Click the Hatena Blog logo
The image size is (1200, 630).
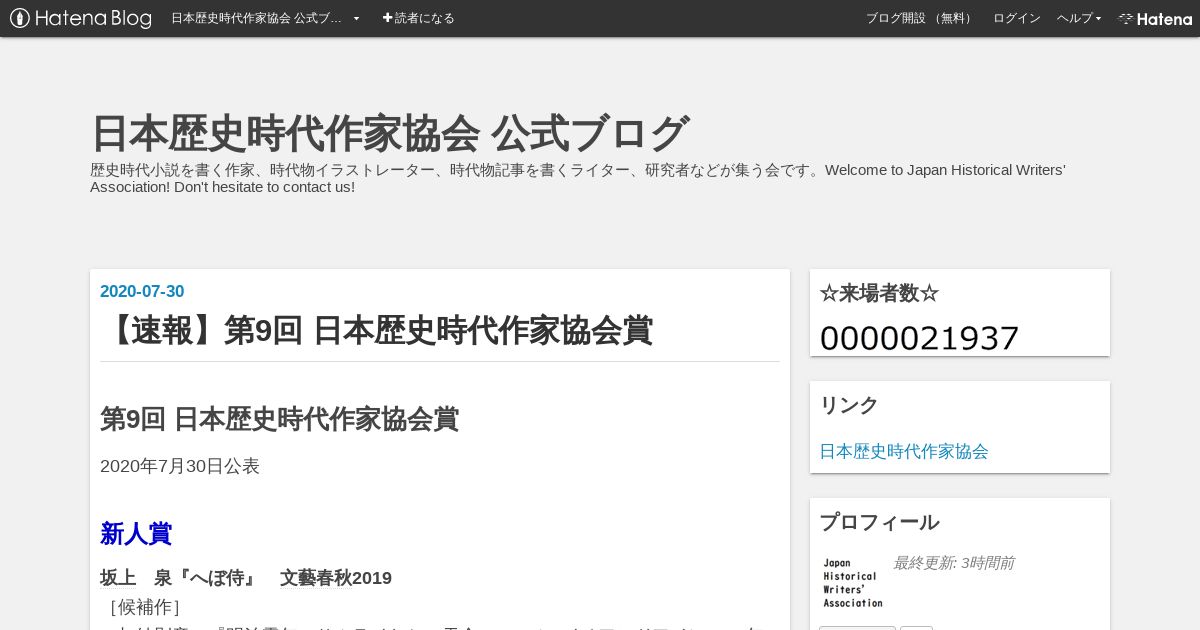(81, 18)
